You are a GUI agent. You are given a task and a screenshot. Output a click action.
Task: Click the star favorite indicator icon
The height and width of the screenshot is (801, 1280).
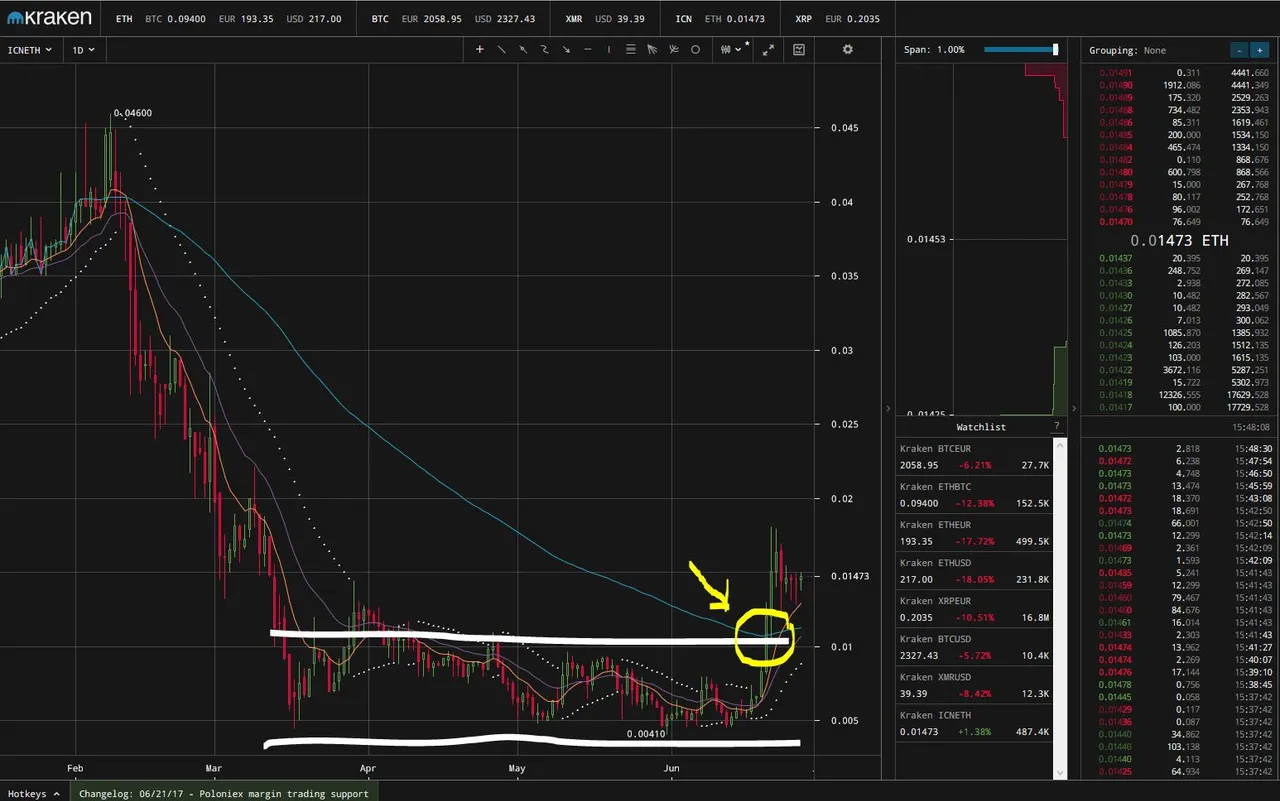pos(747,44)
